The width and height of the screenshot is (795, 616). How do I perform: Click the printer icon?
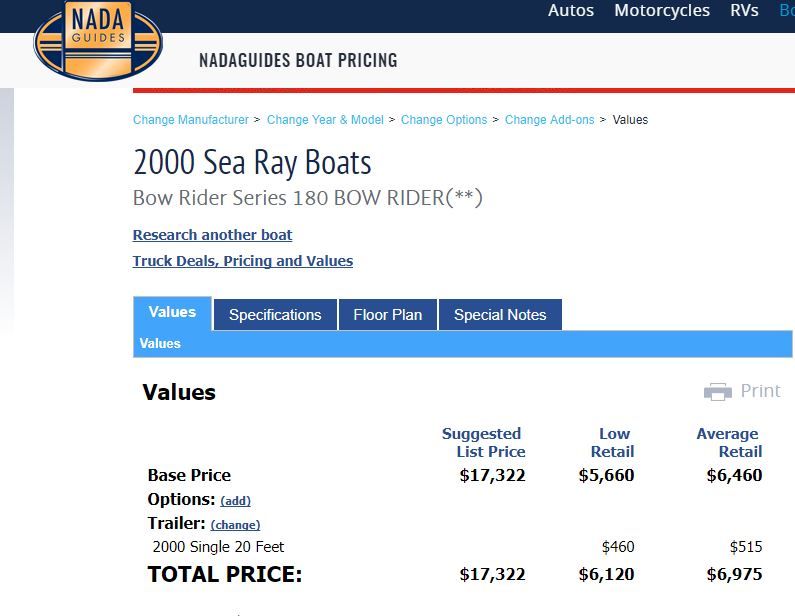point(717,392)
